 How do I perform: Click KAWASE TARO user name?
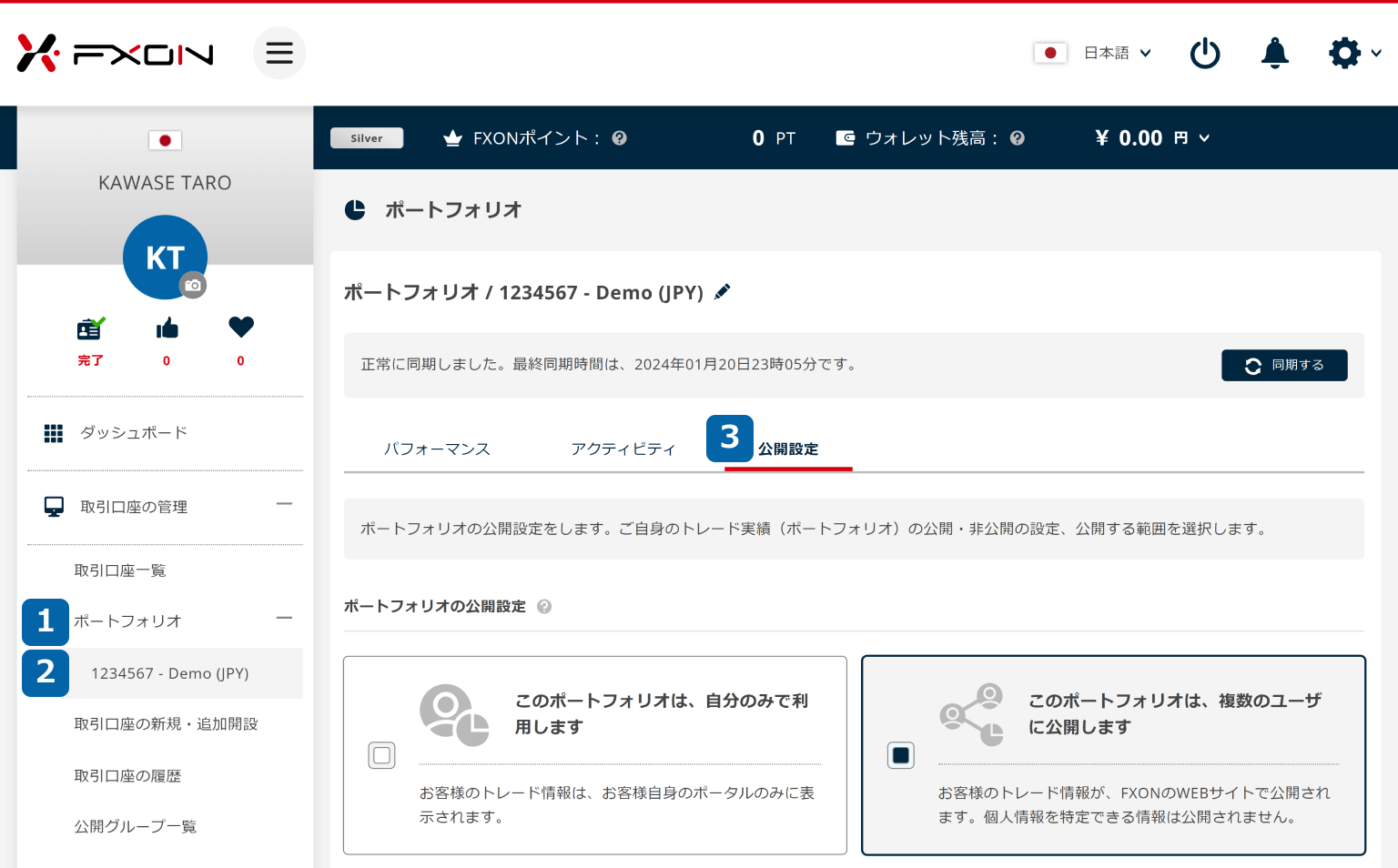pyautogui.click(x=165, y=183)
